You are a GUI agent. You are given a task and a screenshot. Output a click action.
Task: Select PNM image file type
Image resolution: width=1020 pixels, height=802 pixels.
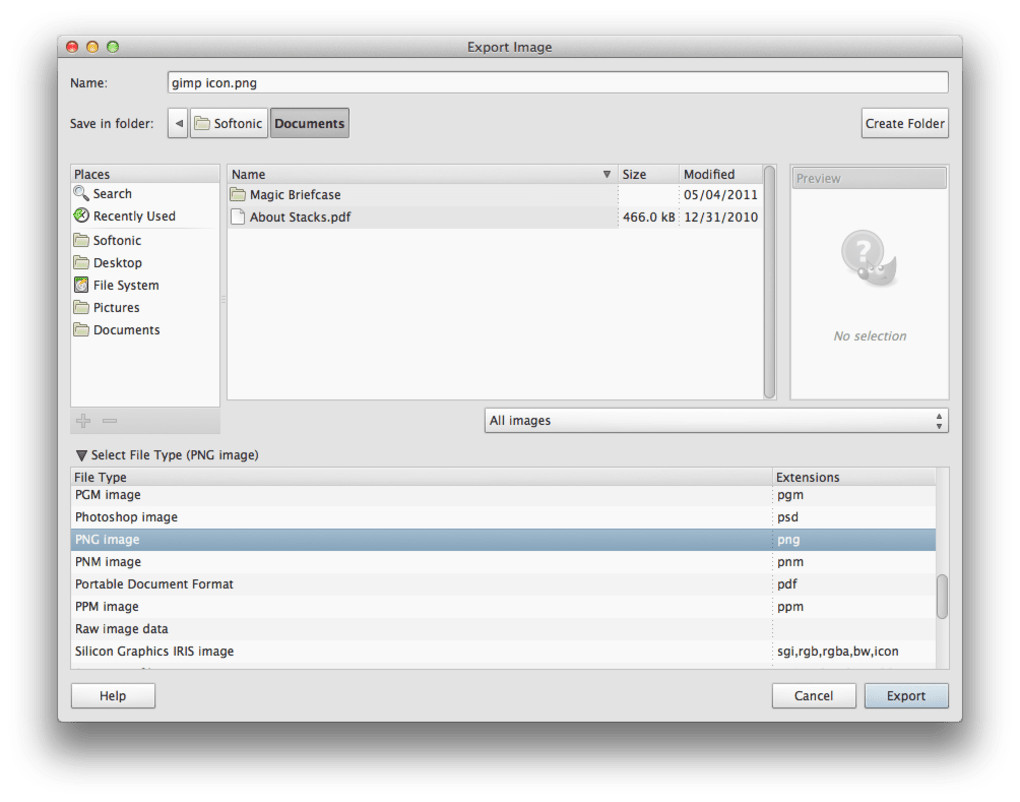click(503, 561)
